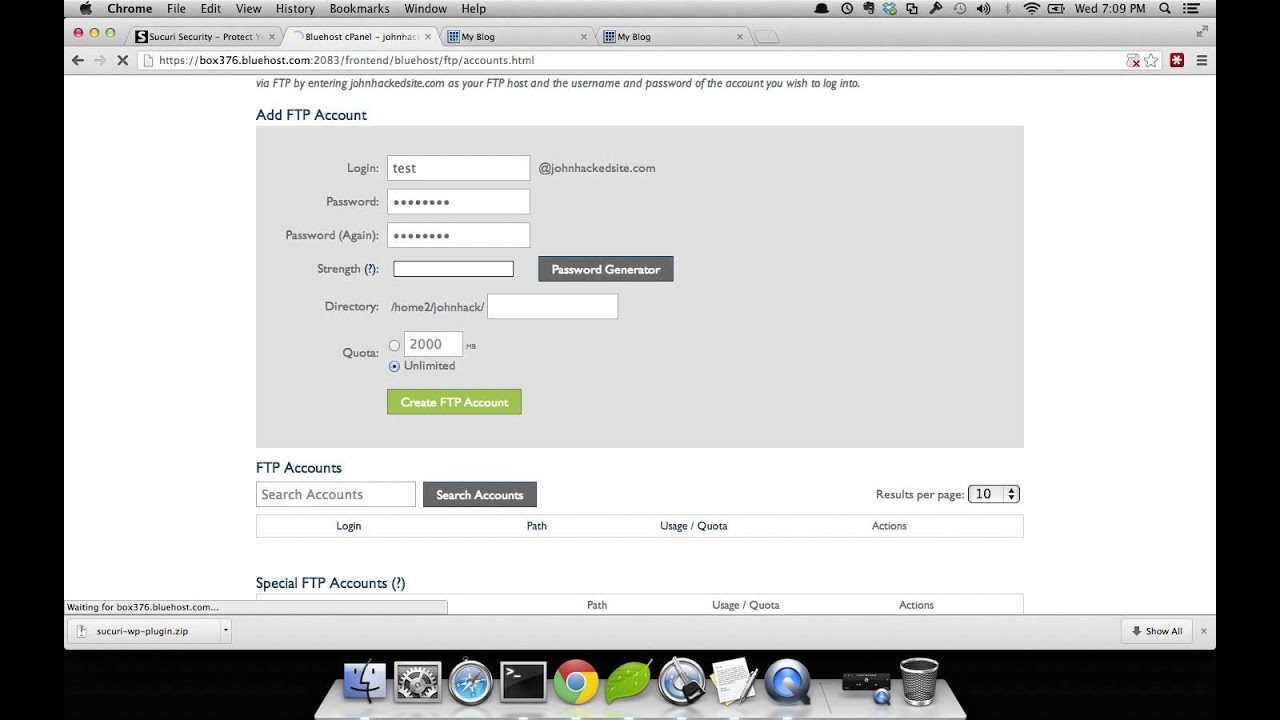
Task: Open System Preferences from the Dock
Action: click(418, 682)
